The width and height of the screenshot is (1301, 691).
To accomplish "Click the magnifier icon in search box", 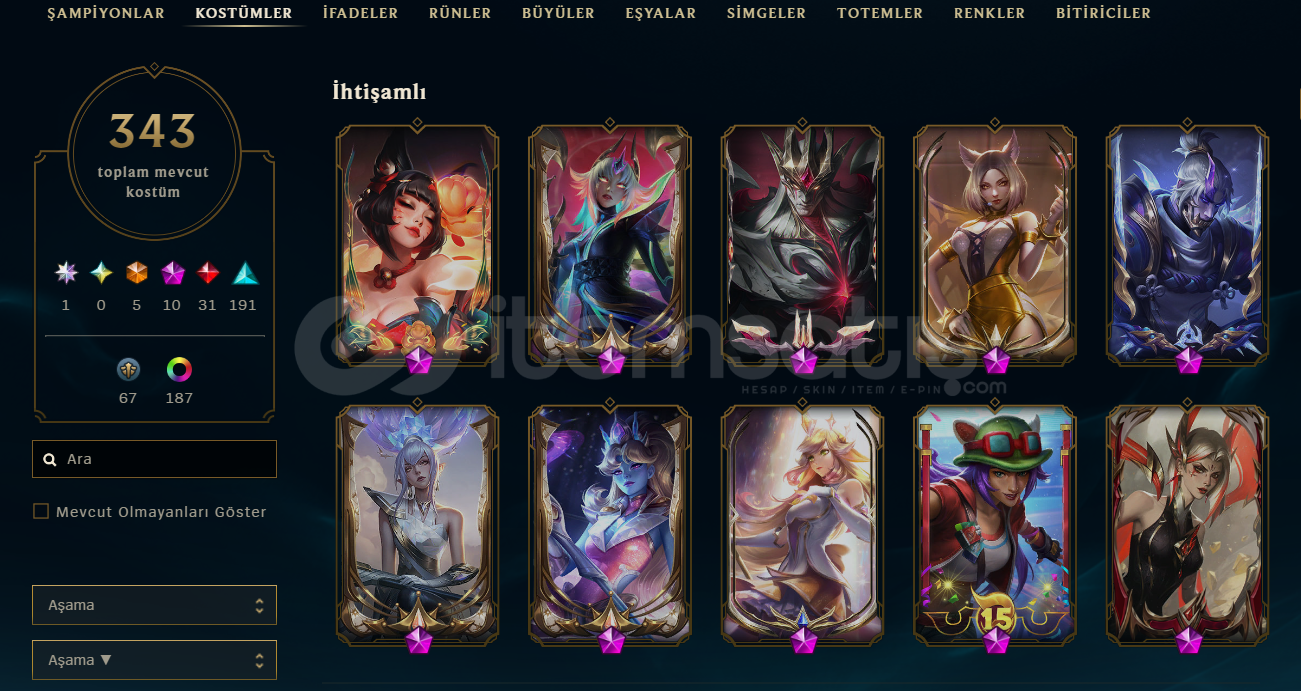I will (x=50, y=460).
